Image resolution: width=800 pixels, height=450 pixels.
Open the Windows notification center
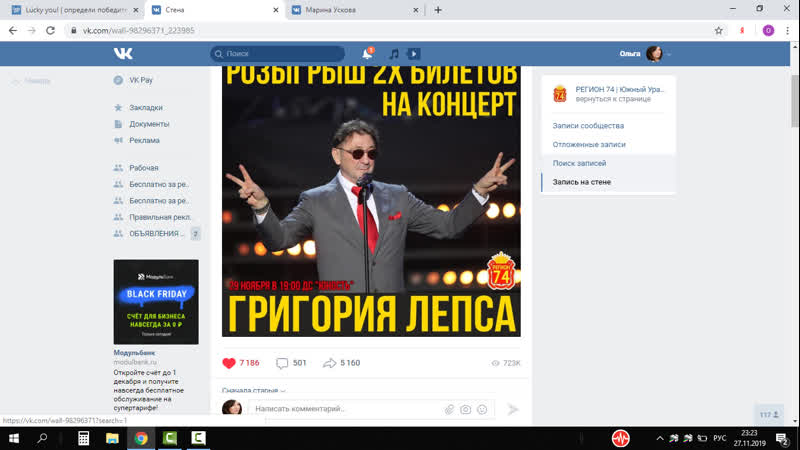[x=782, y=438]
